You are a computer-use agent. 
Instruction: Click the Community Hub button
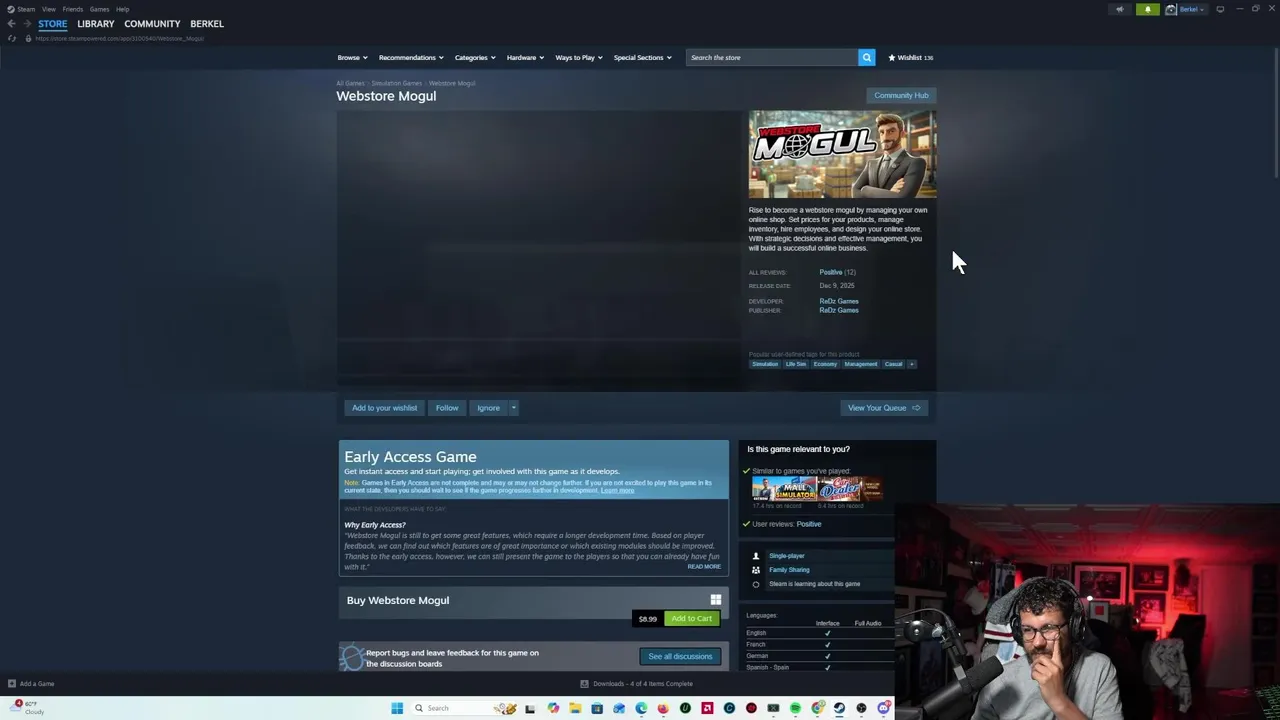pos(901,96)
